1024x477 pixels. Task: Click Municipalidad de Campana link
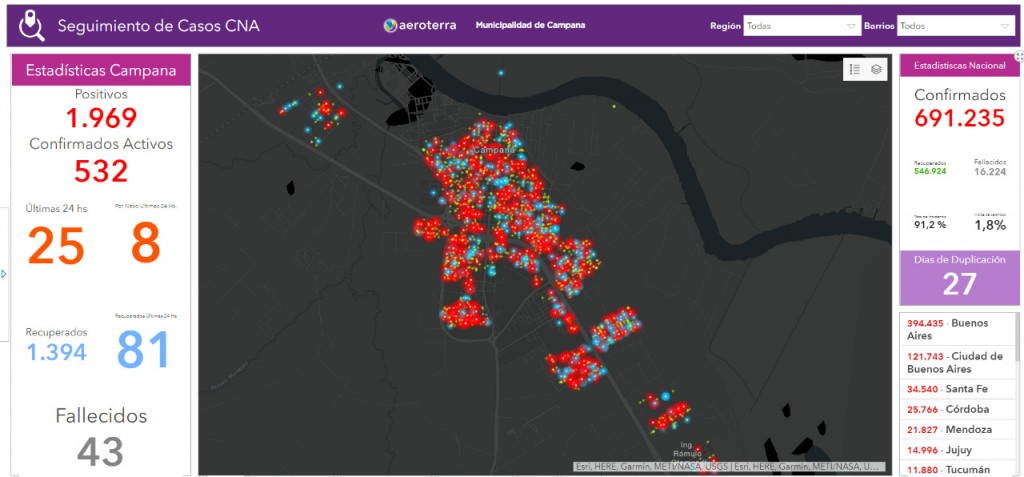click(x=530, y=25)
